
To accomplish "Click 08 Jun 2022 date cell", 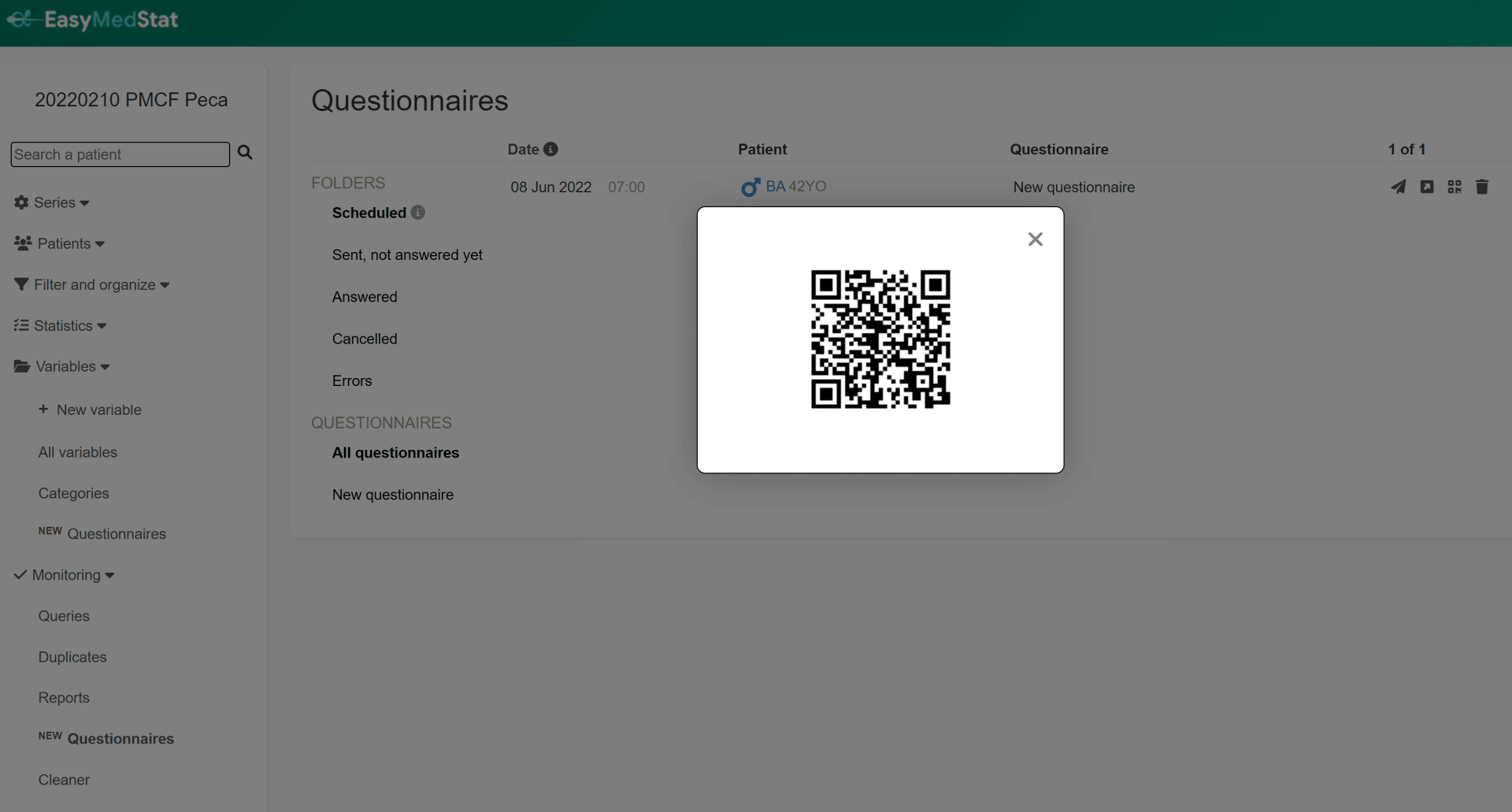I will pyautogui.click(x=551, y=187).
